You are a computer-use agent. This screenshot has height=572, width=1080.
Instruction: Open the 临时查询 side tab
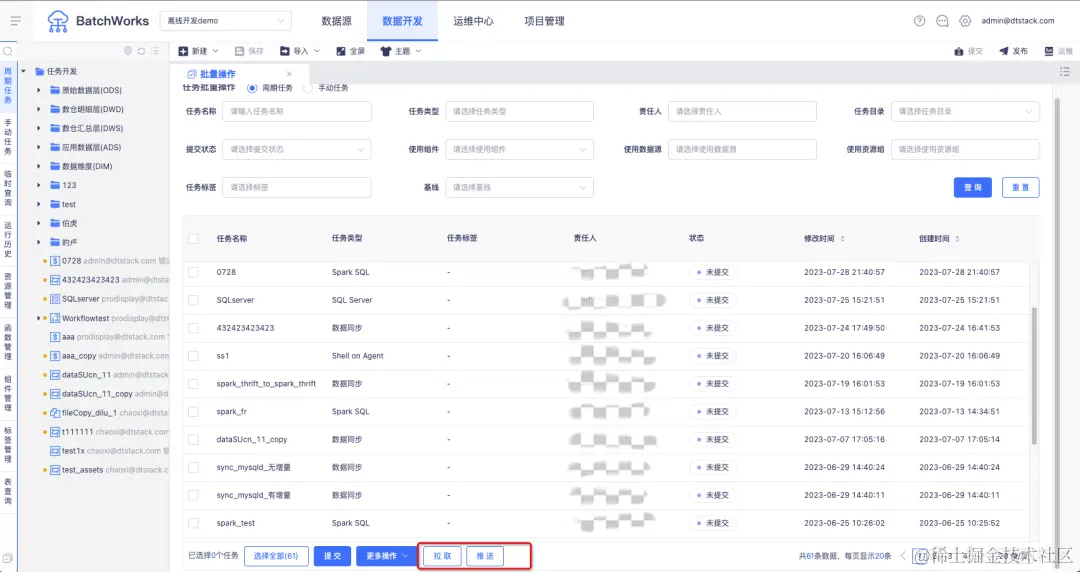click(8, 187)
